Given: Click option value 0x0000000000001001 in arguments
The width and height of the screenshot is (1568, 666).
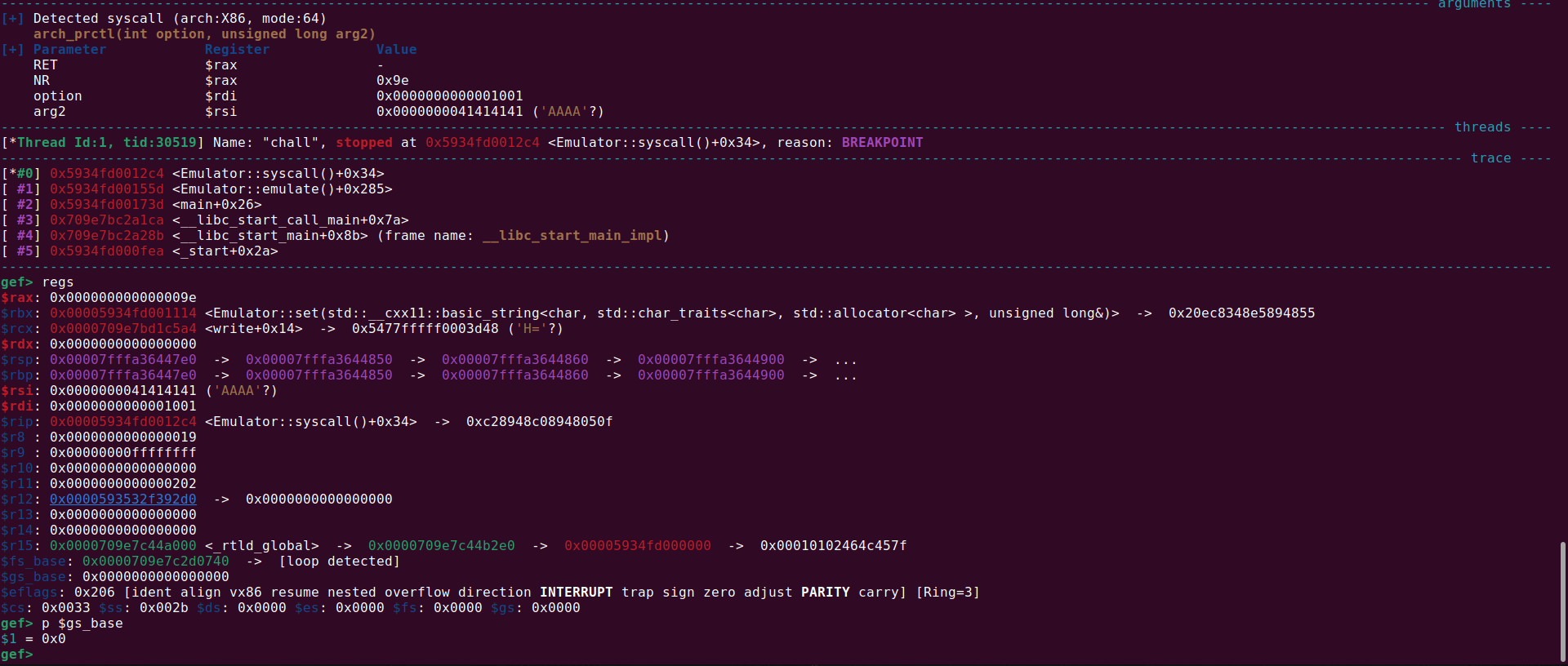Looking at the screenshot, I should coord(449,95).
